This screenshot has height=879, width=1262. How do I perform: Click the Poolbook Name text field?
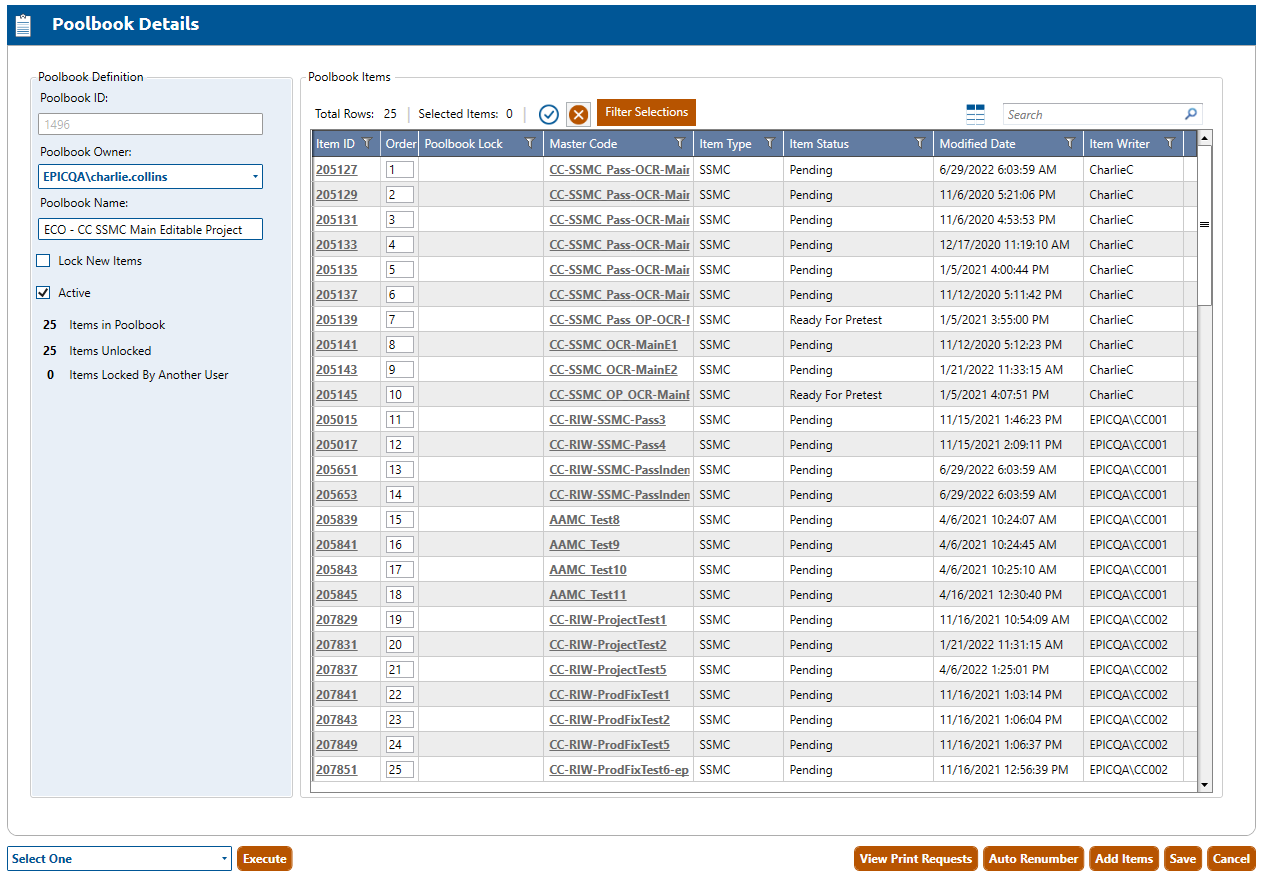[150, 230]
